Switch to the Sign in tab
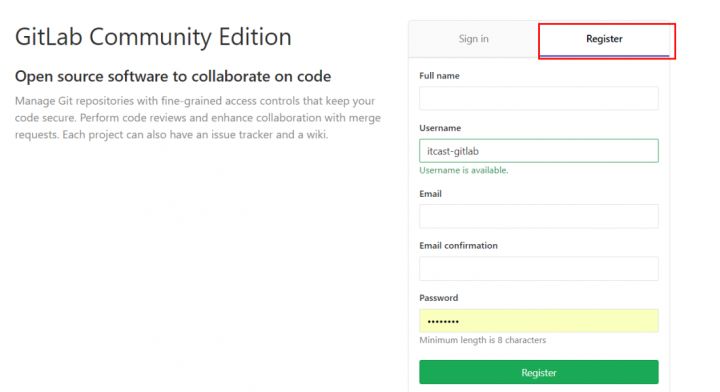The image size is (720, 392). pos(473,39)
